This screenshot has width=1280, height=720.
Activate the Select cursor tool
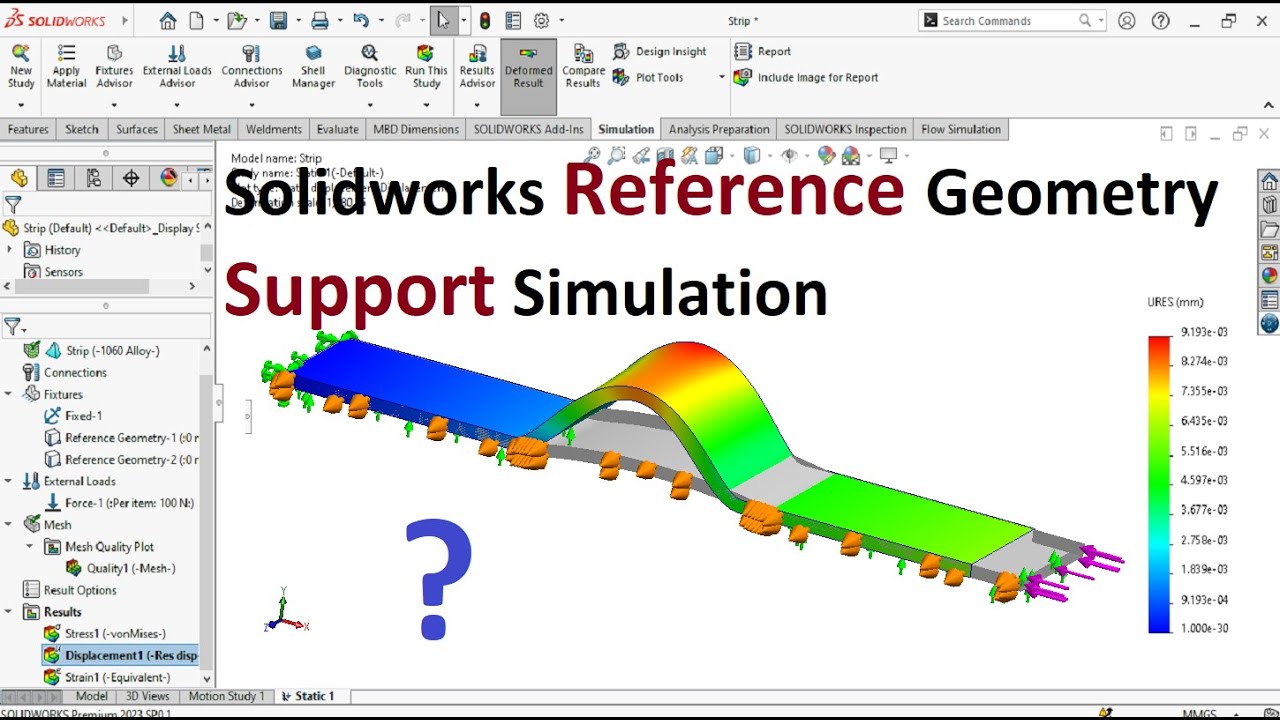point(443,21)
